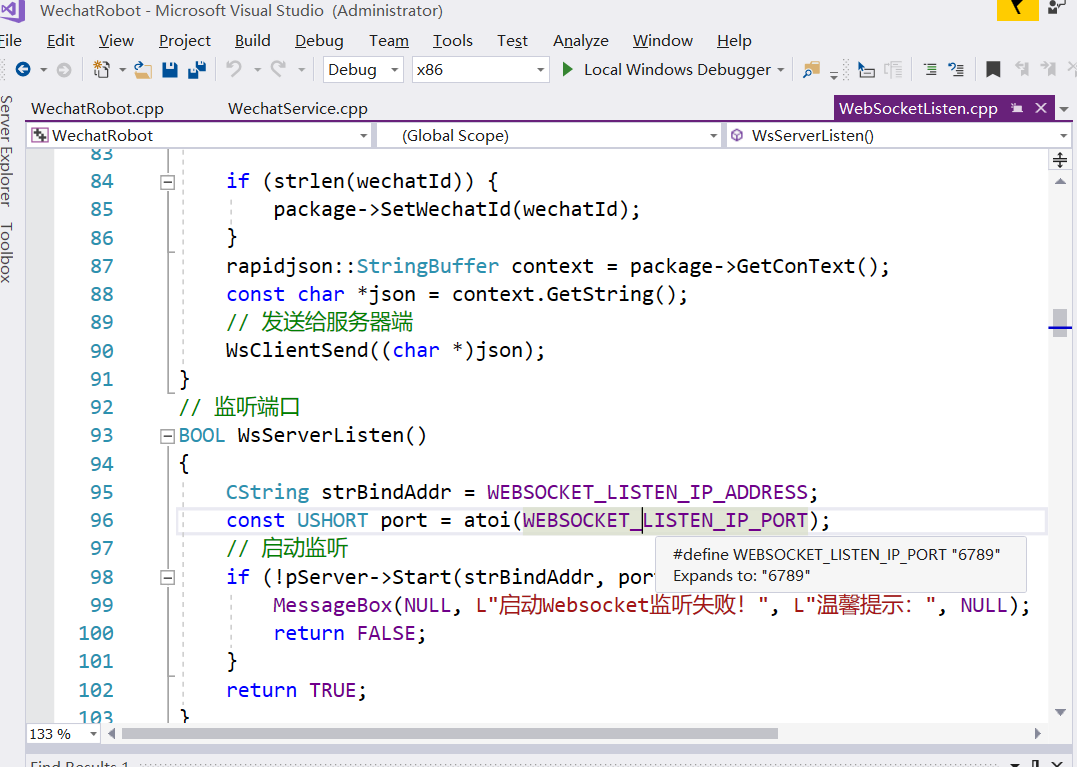Screen dimensions: 1077x767
Task: Open the Undo history dropdown arrow
Action: tap(258, 70)
